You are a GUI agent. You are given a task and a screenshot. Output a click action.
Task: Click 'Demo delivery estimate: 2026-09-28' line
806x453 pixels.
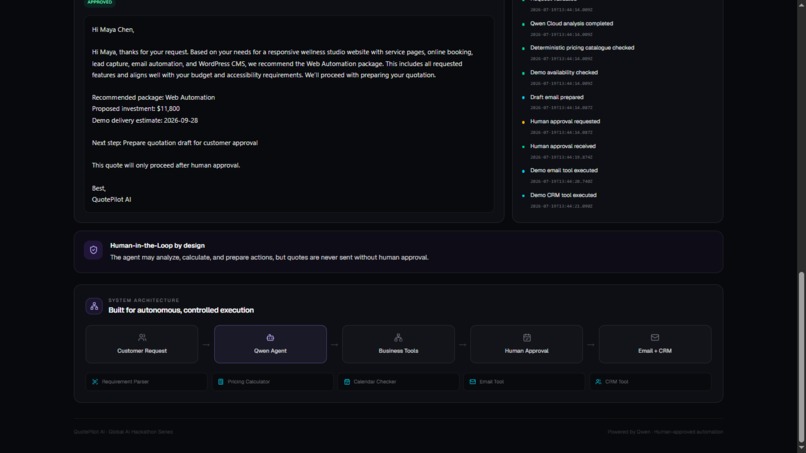point(145,120)
